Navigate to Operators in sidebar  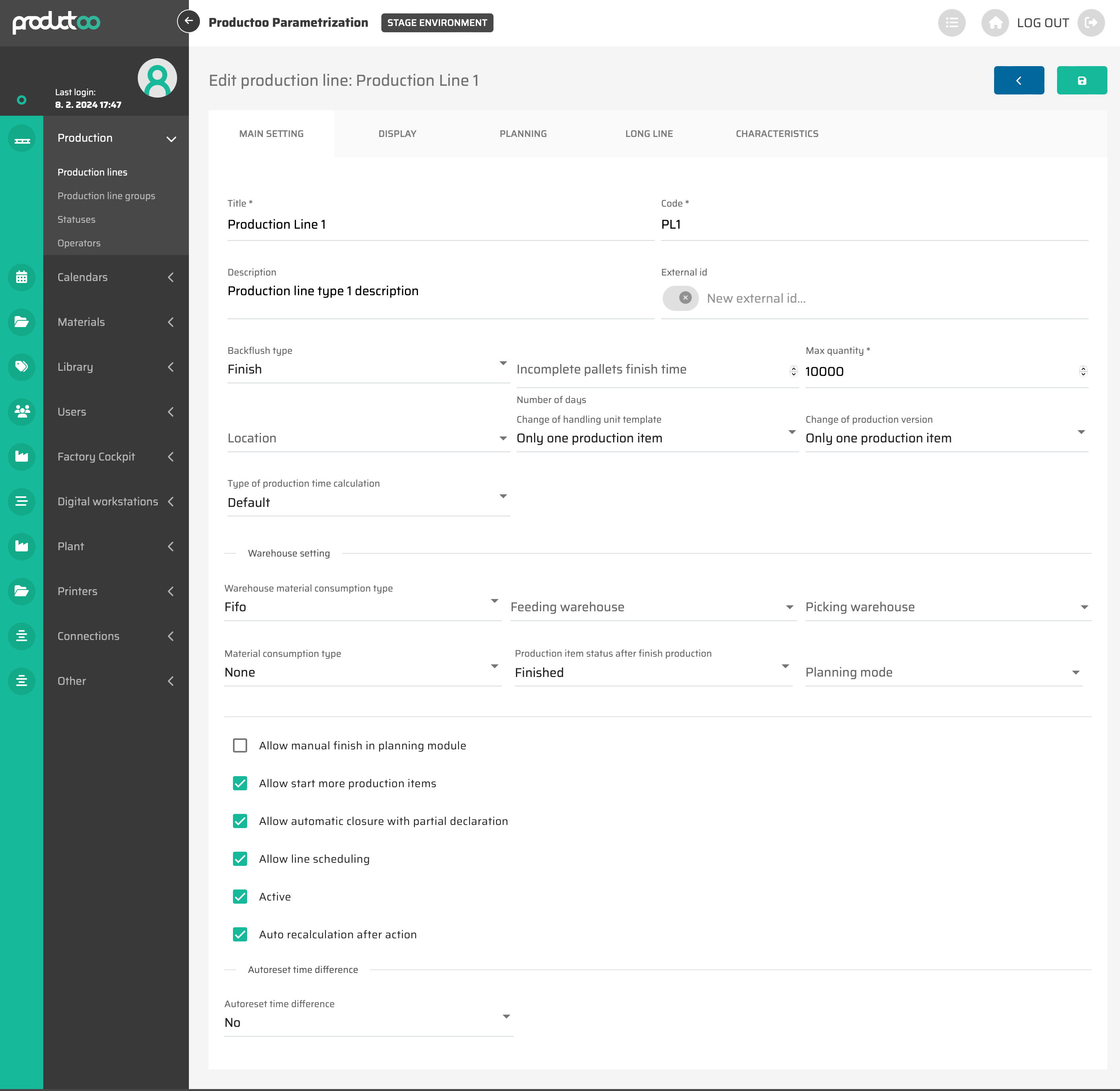point(79,243)
